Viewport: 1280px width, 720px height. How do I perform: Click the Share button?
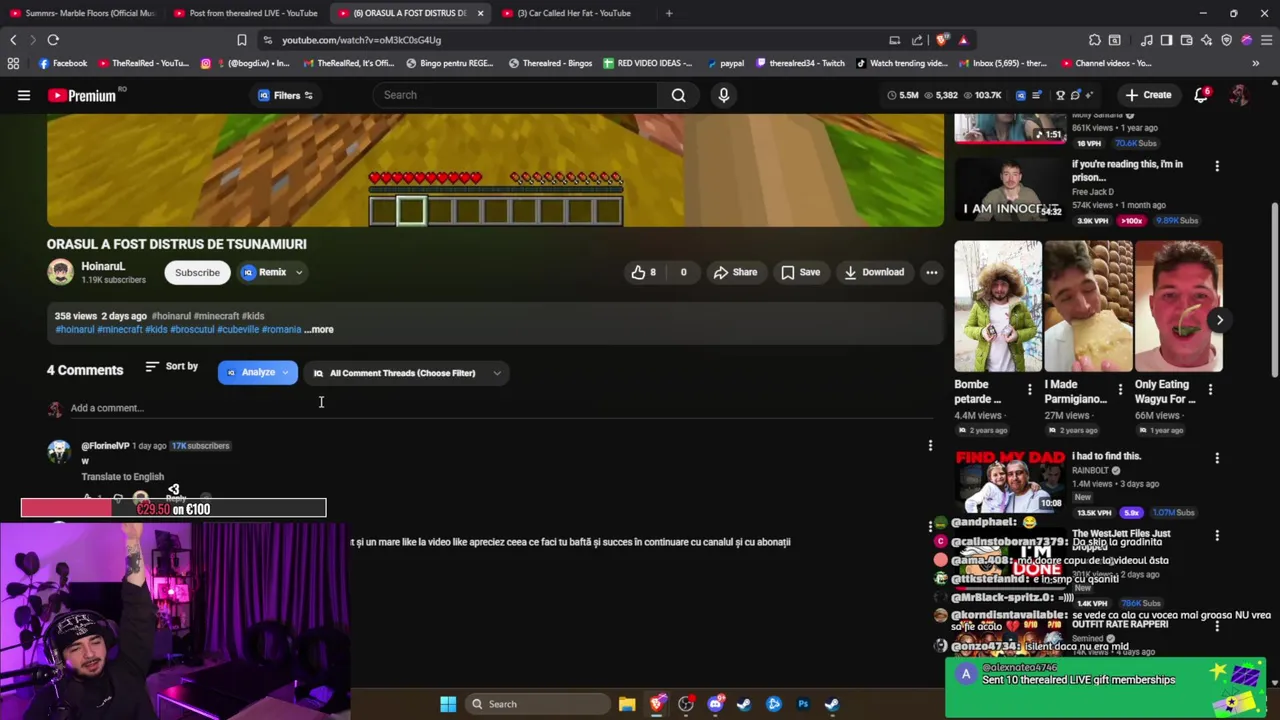[x=735, y=272]
